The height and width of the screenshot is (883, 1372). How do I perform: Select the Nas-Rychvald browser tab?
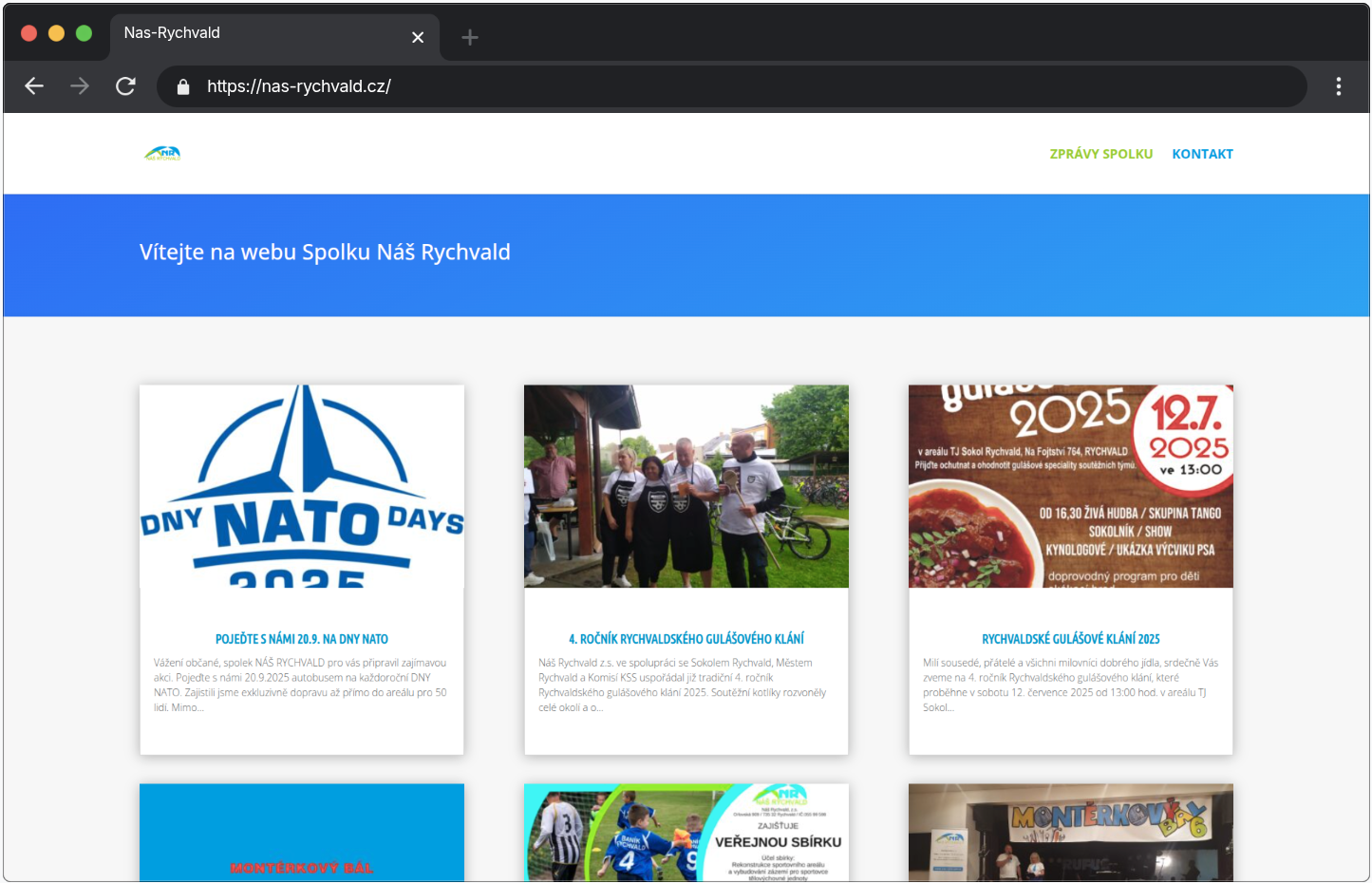click(256, 33)
